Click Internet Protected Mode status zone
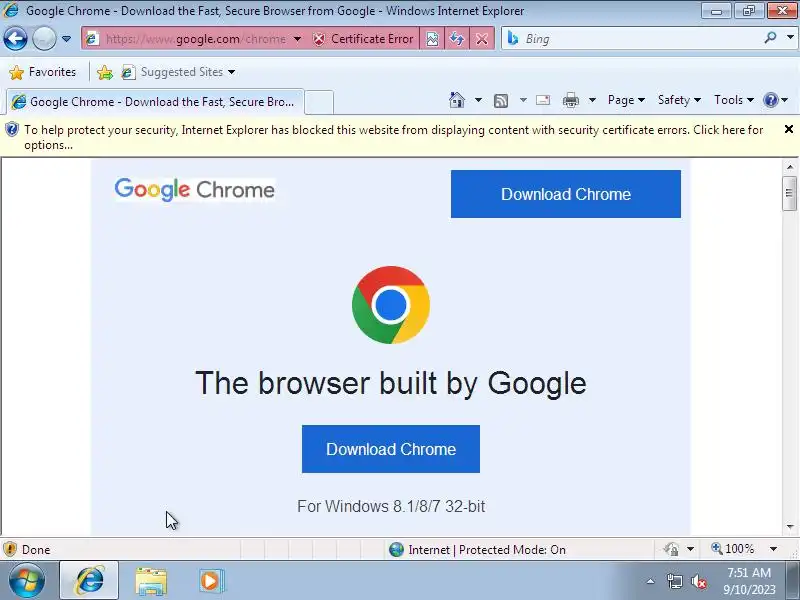The width and height of the screenshot is (800, 600). pyautogui.click(x=477, y=549)
